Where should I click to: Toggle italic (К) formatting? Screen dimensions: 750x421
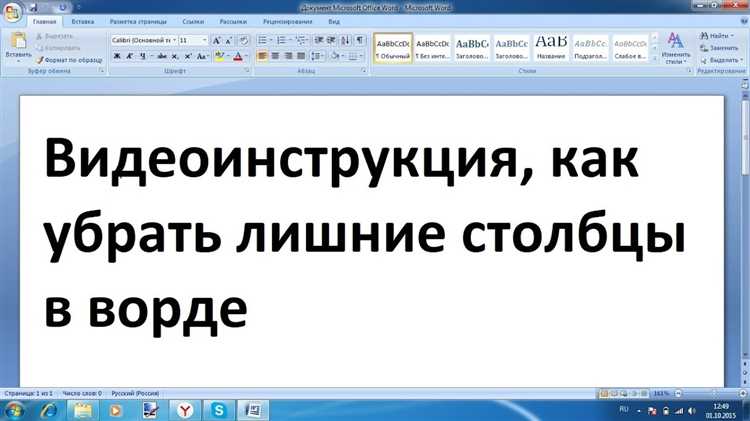130,56
